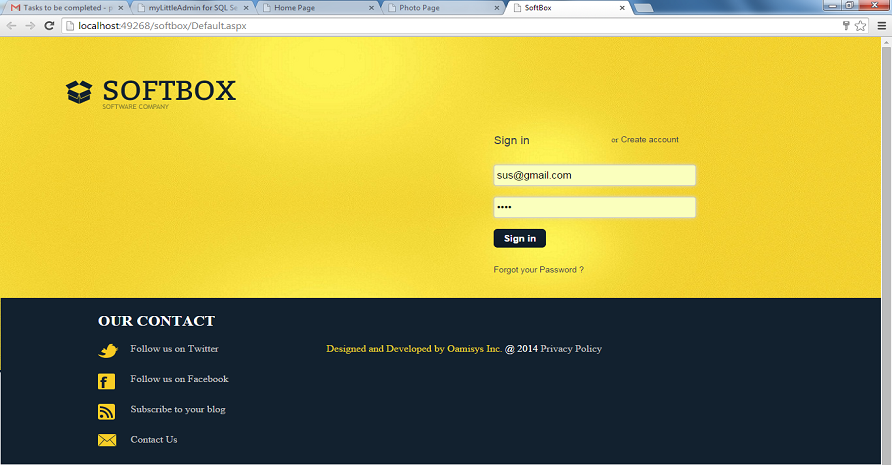Open Chrome menu hamburger icon
The height and width of the screenshot is (465, 892).
click(x=882, y=26)
